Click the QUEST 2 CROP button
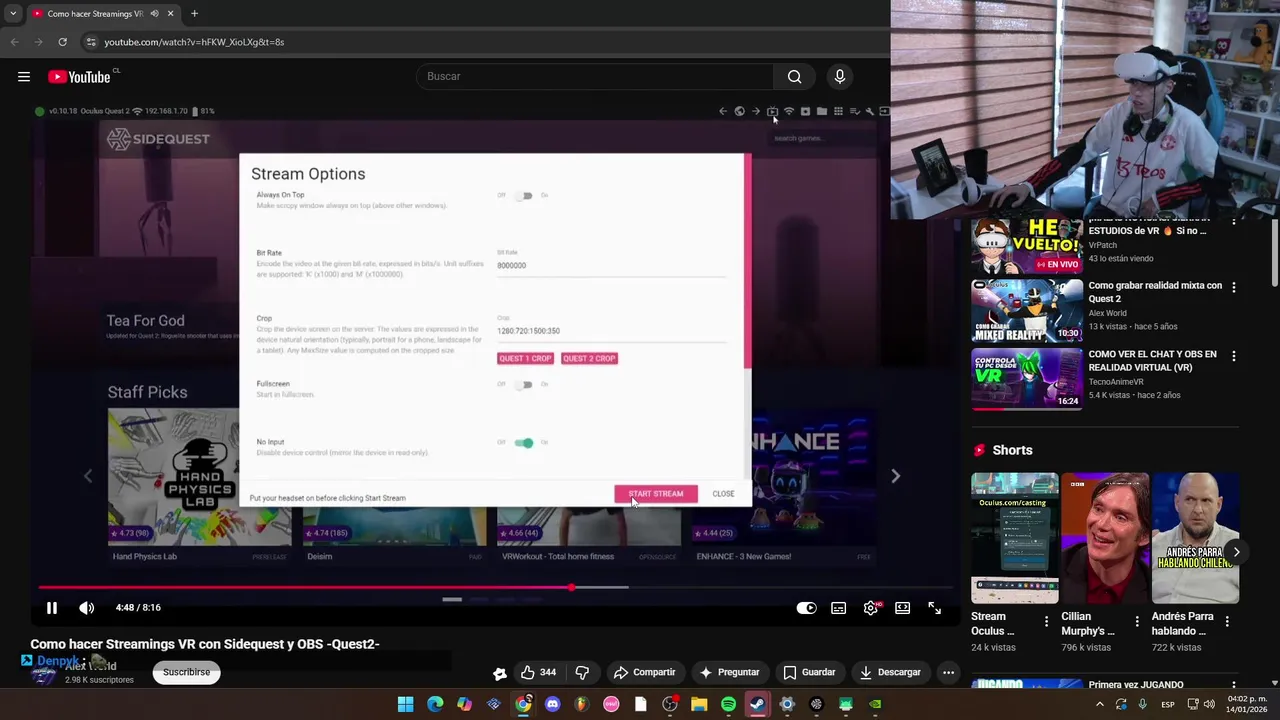 tap(589, 358)
